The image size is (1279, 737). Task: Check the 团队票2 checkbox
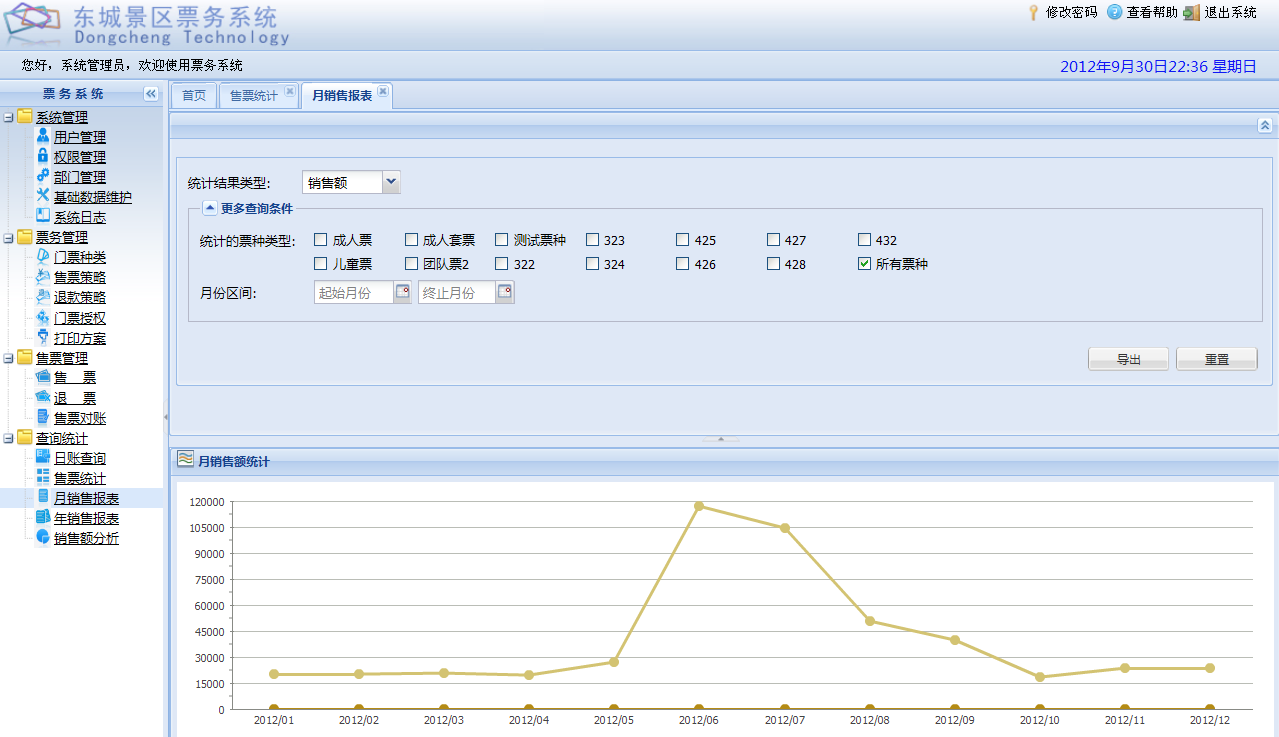point(411,264)
